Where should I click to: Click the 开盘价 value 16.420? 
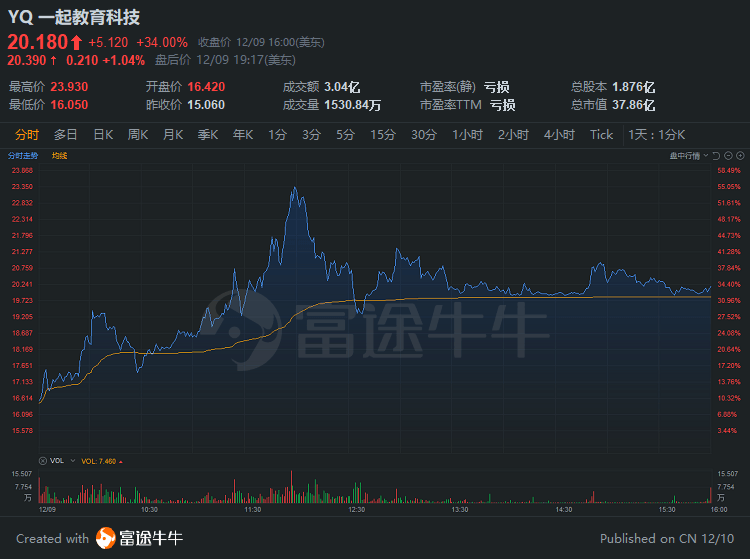click(206, 87)
